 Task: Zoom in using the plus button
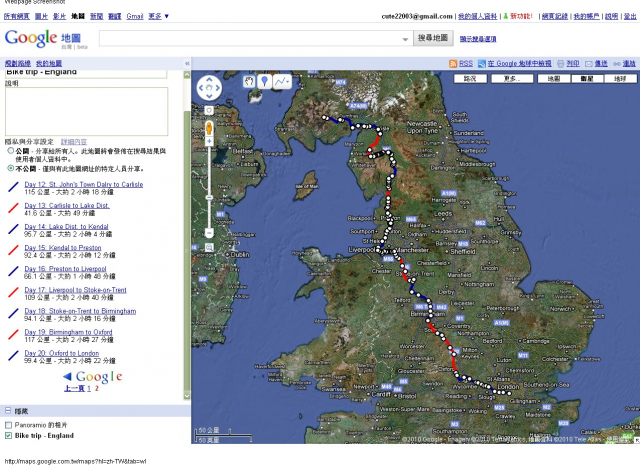tap(209, 142)
